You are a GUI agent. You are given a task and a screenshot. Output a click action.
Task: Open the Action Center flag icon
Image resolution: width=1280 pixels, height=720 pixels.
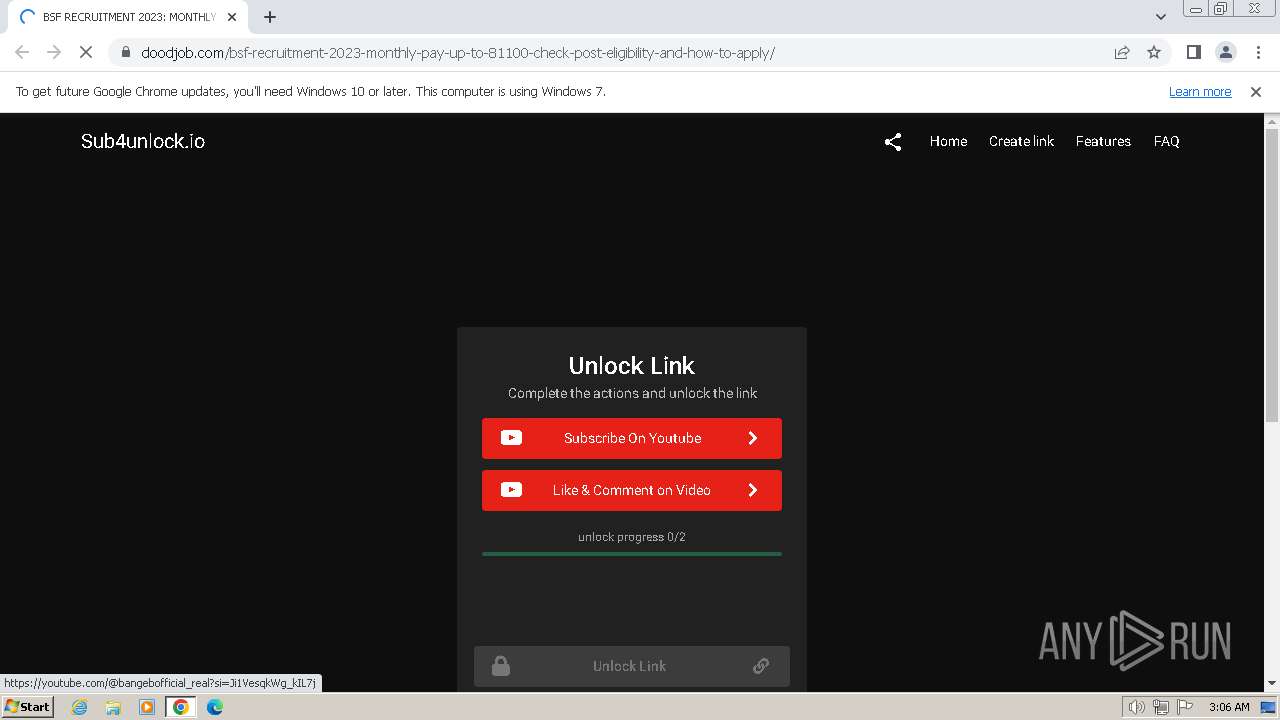pyautogui.click(x=1185, y=707)
